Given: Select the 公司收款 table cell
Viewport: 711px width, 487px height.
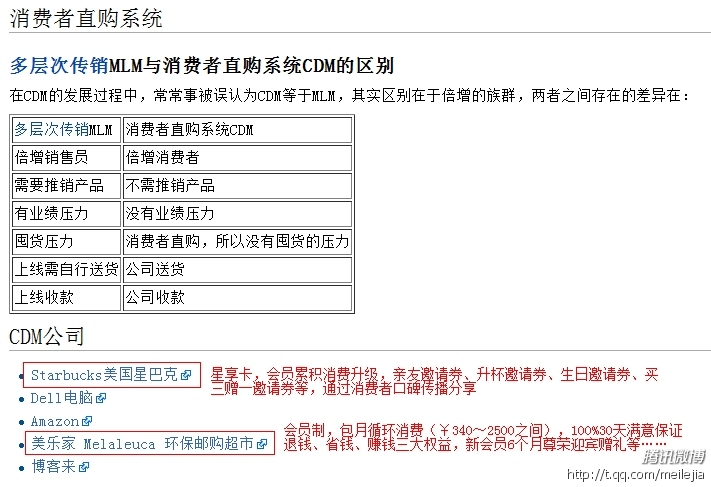Looking at the screenshot, I should (238, 297).
